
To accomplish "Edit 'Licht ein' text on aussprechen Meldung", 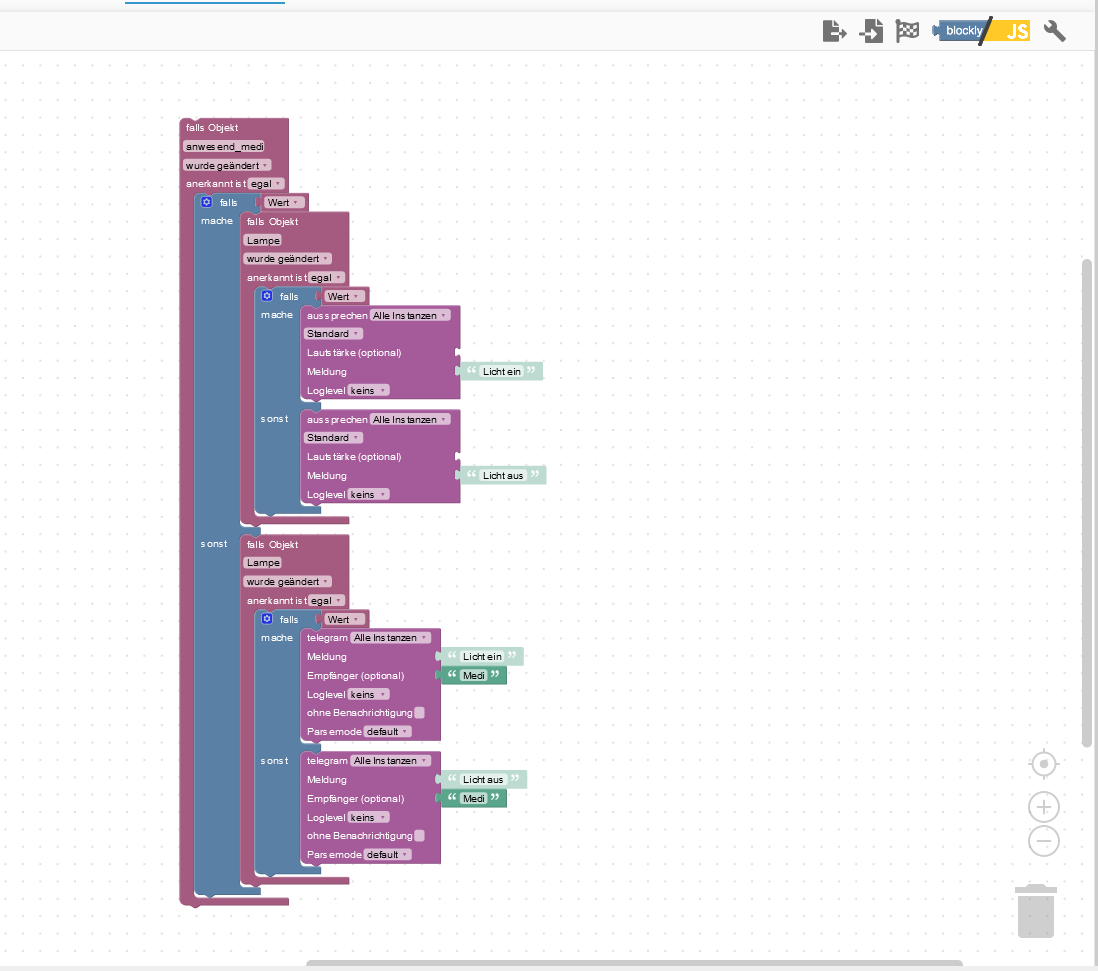I will pos(502,372).
